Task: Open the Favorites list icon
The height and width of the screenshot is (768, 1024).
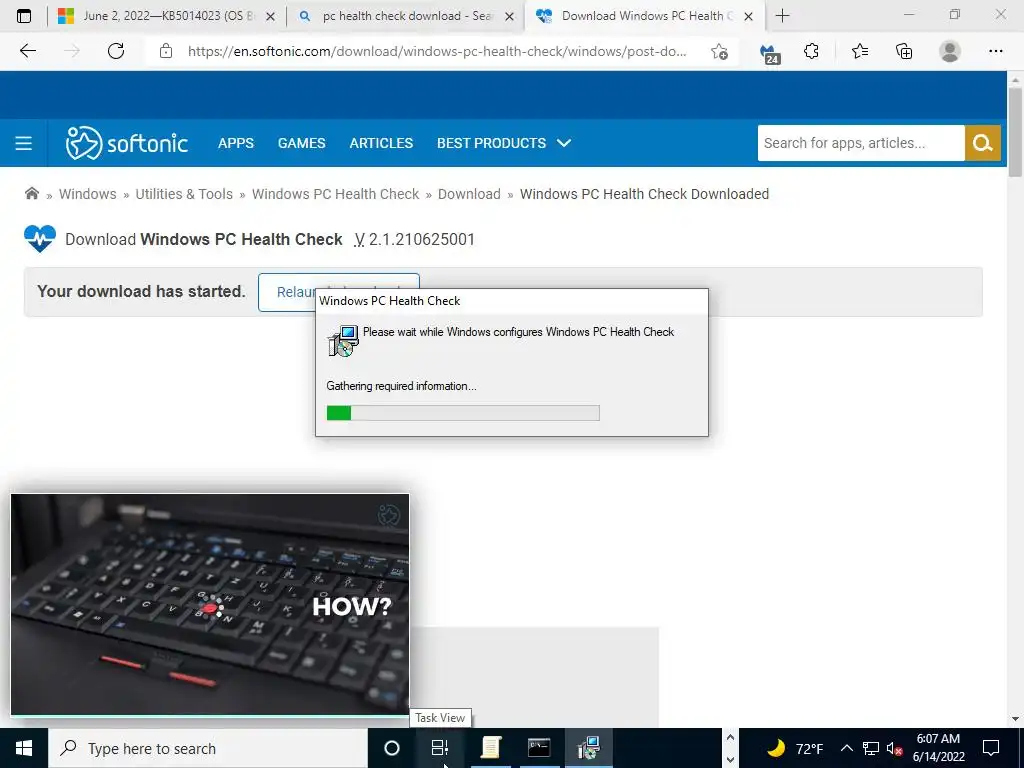Action: point(859,51)
